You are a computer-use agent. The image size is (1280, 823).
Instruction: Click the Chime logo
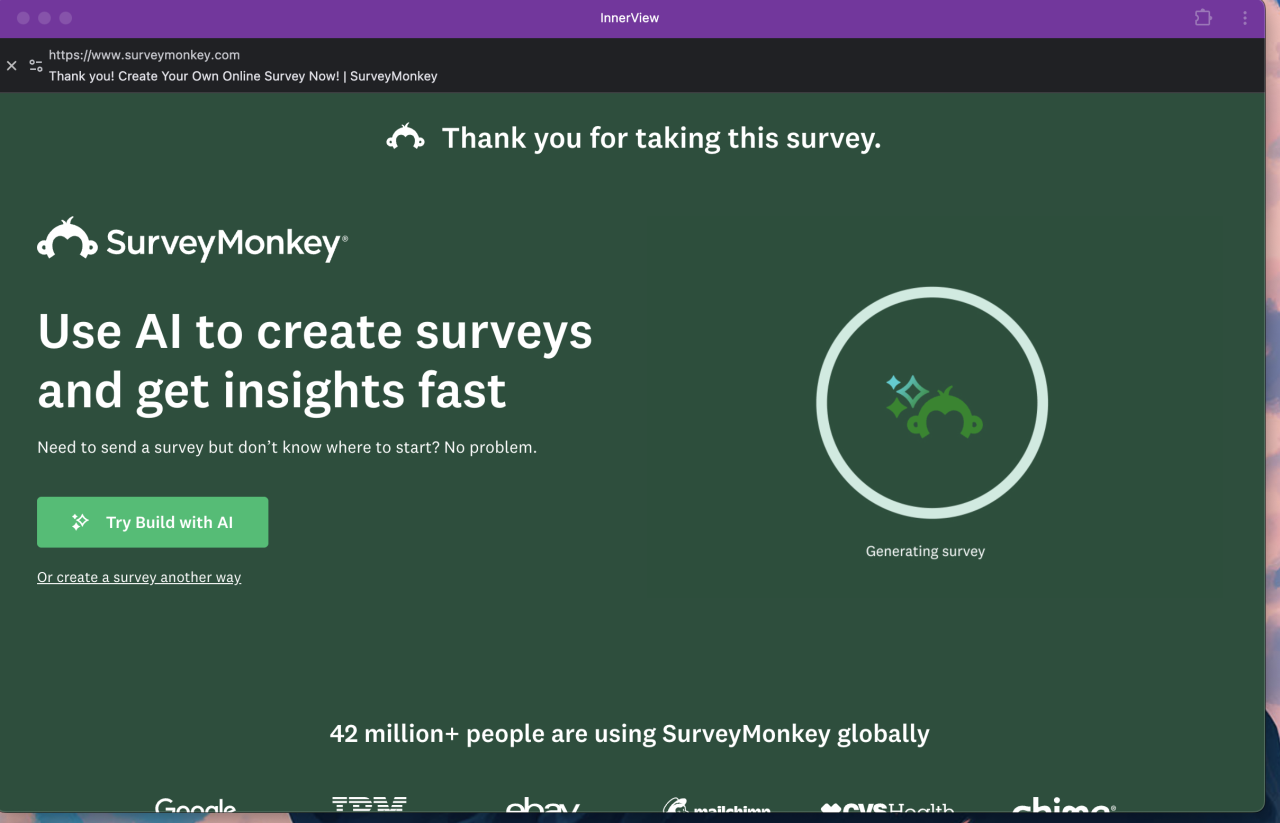[1064, 806]
